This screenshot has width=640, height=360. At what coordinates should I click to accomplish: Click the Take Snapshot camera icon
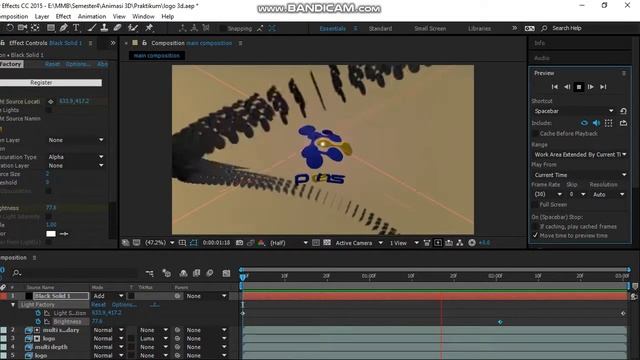[240, 243]
